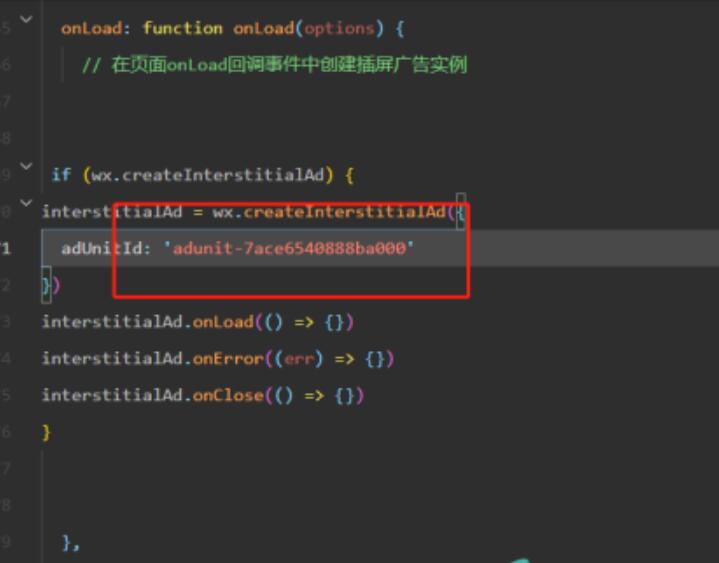This screenshot has width=719, height=563.
Task: Click the ad unit ID string 'adunit-7ace6540888ba000'
Action: pos(288,248)
